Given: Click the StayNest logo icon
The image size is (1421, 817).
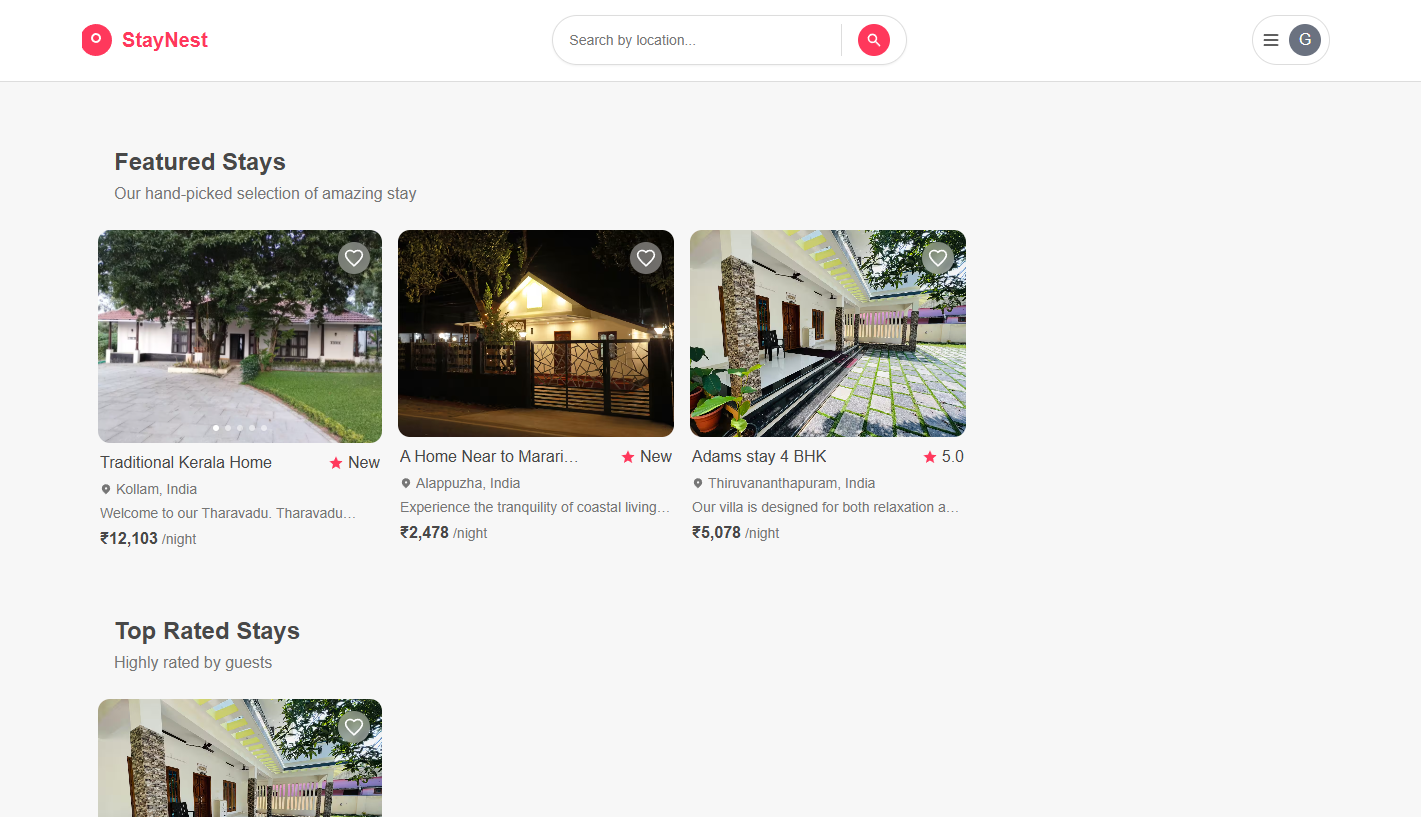Looking at the screenshot, I should (96, 40).
